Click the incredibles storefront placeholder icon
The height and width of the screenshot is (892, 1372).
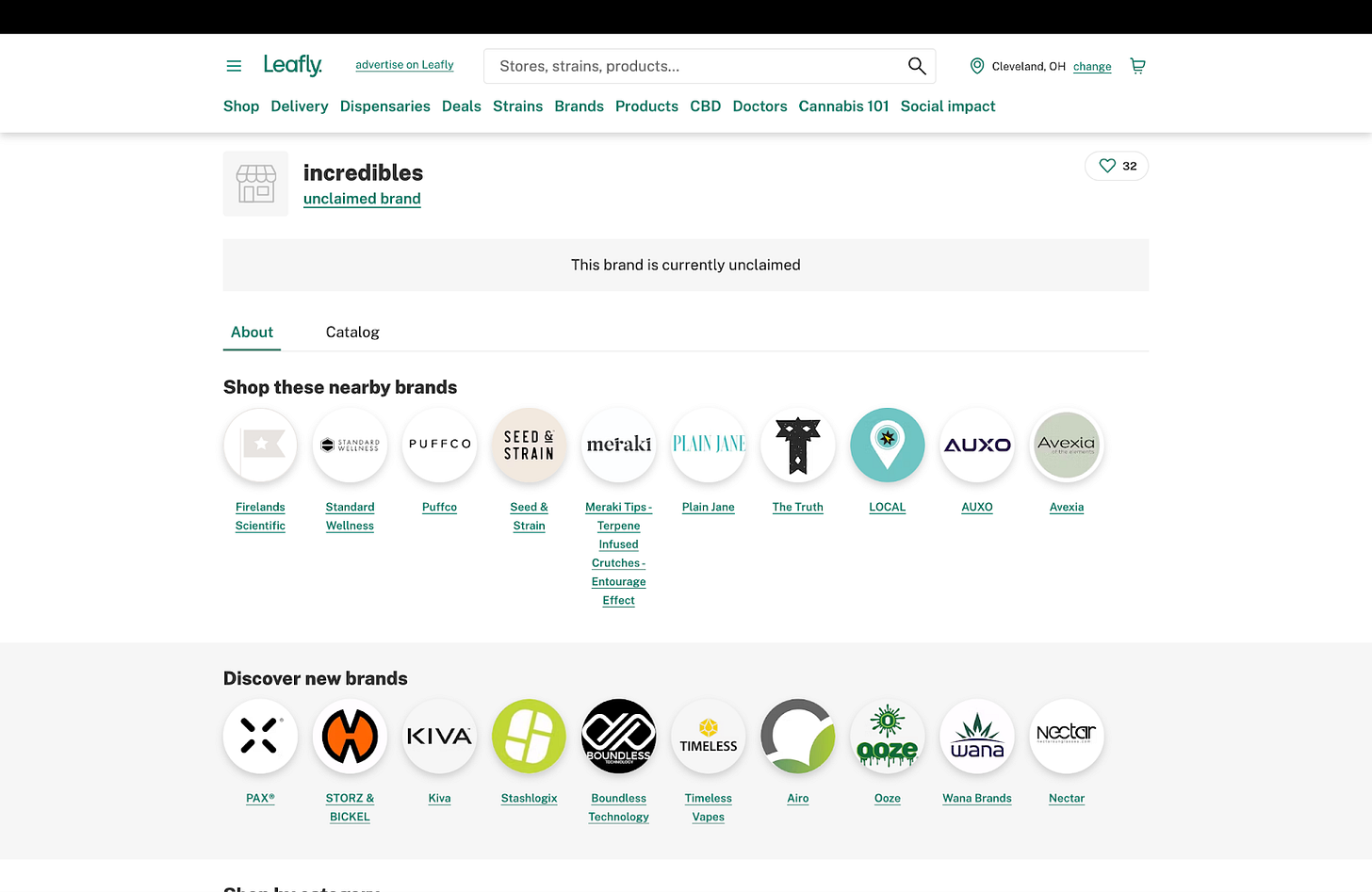click(x=256, y=184)
